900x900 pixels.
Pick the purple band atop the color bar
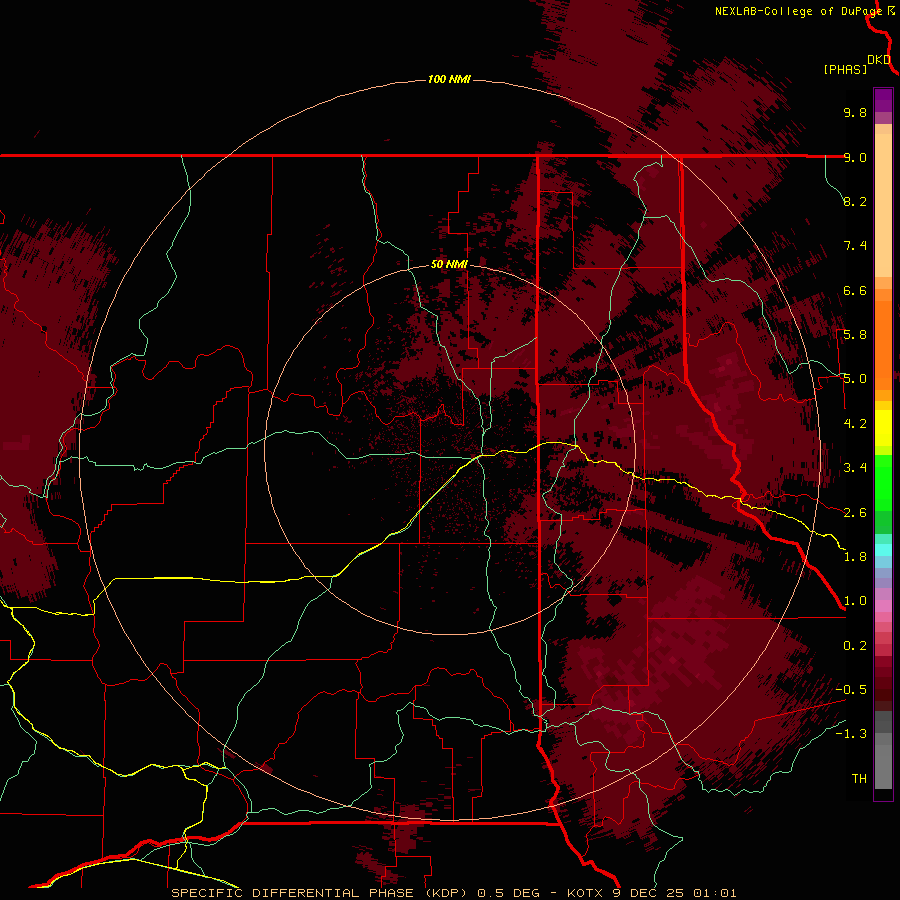[883, 100]
